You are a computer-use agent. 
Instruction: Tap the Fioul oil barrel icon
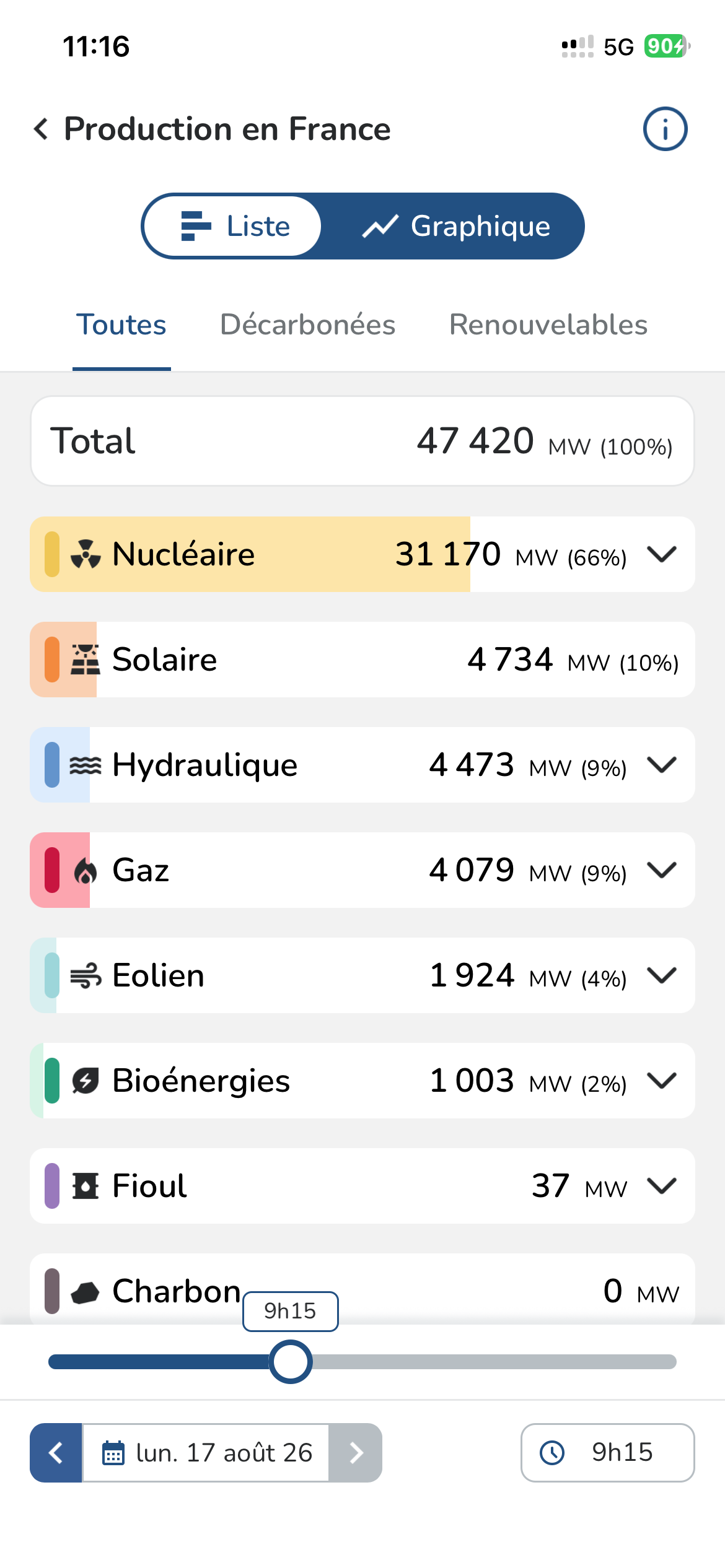click(x=86, y=1187)
